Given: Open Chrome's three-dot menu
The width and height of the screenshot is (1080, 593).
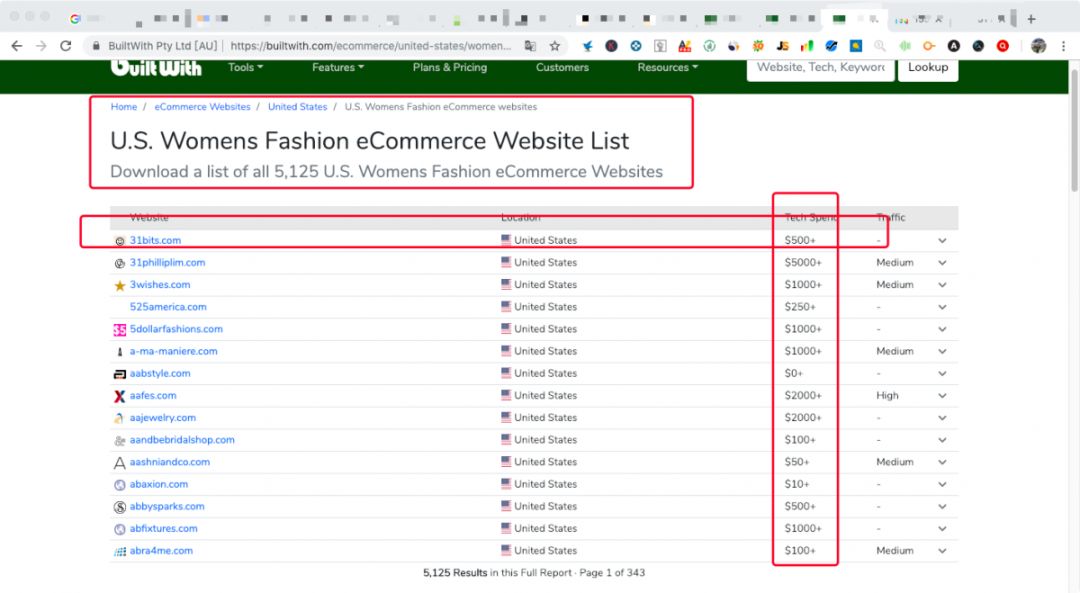Looking at the screenshot, I should (x=1063, y=46).
